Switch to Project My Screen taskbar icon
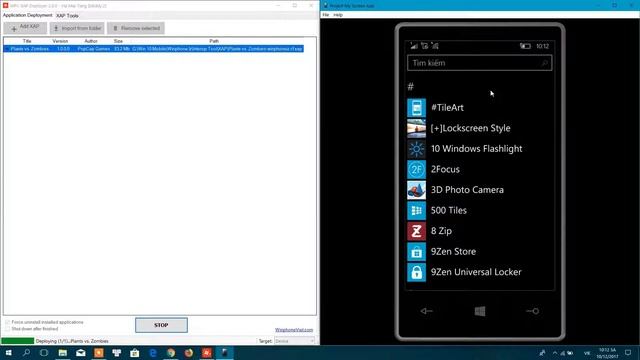 [224, 353]
